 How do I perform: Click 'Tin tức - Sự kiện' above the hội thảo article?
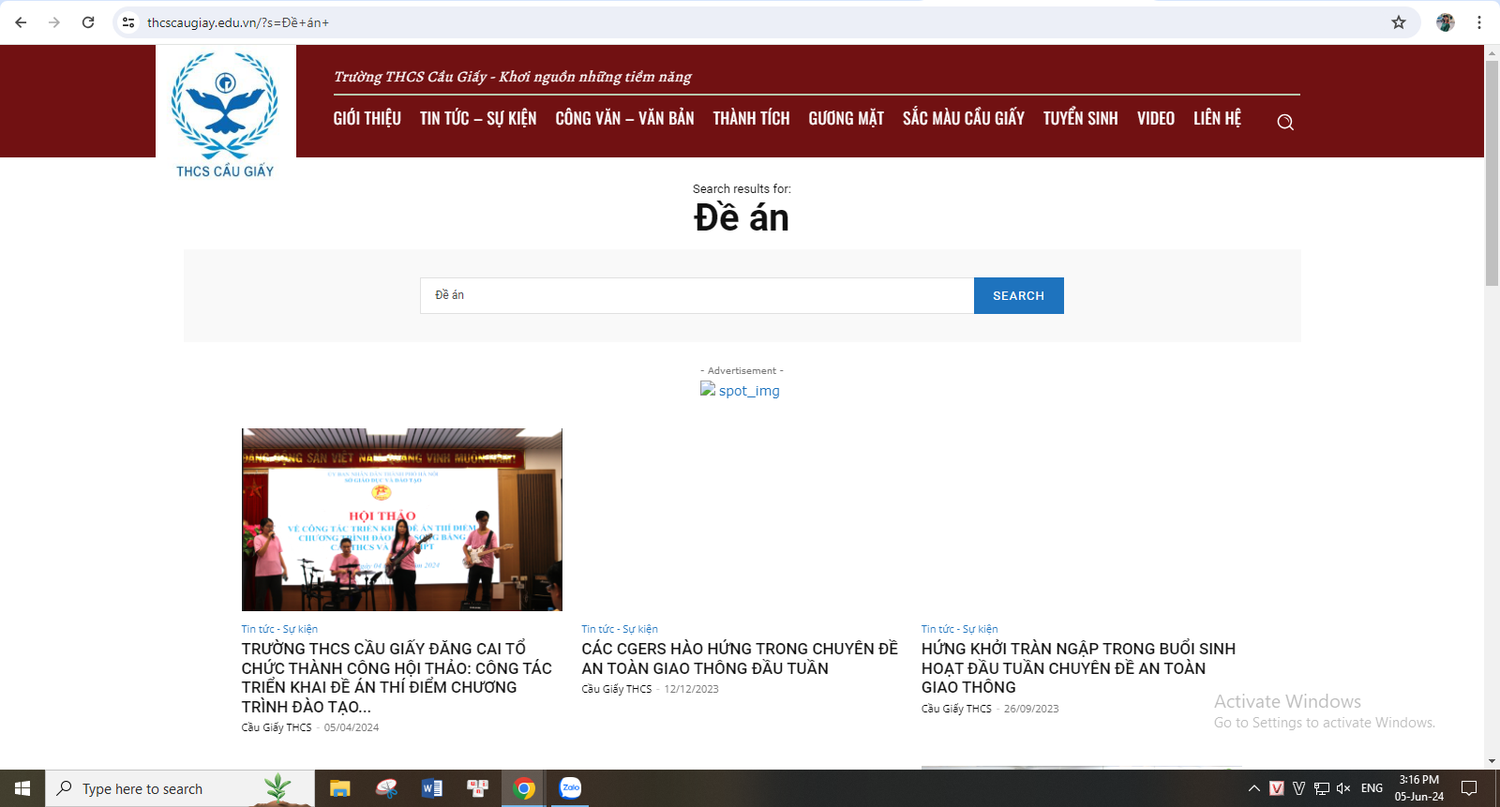point(280,629)
